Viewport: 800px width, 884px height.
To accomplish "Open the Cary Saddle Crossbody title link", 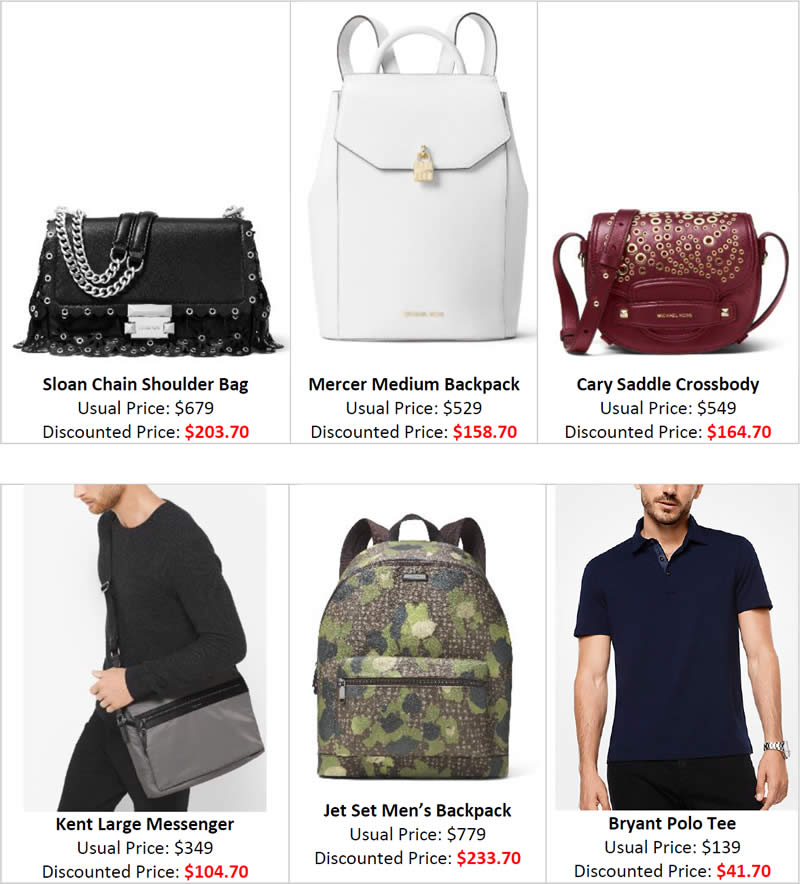I will (x=668, y=384).
